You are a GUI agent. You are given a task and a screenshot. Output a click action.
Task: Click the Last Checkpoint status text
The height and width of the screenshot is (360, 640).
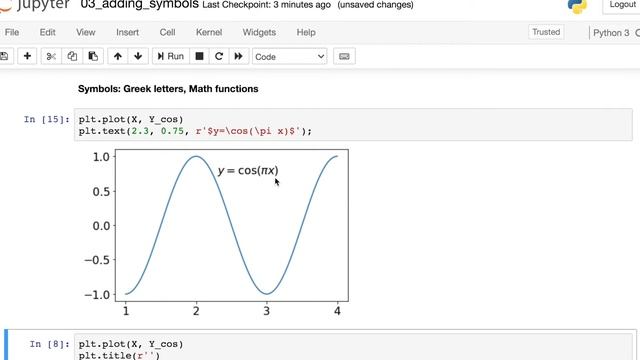click(267, 5)
